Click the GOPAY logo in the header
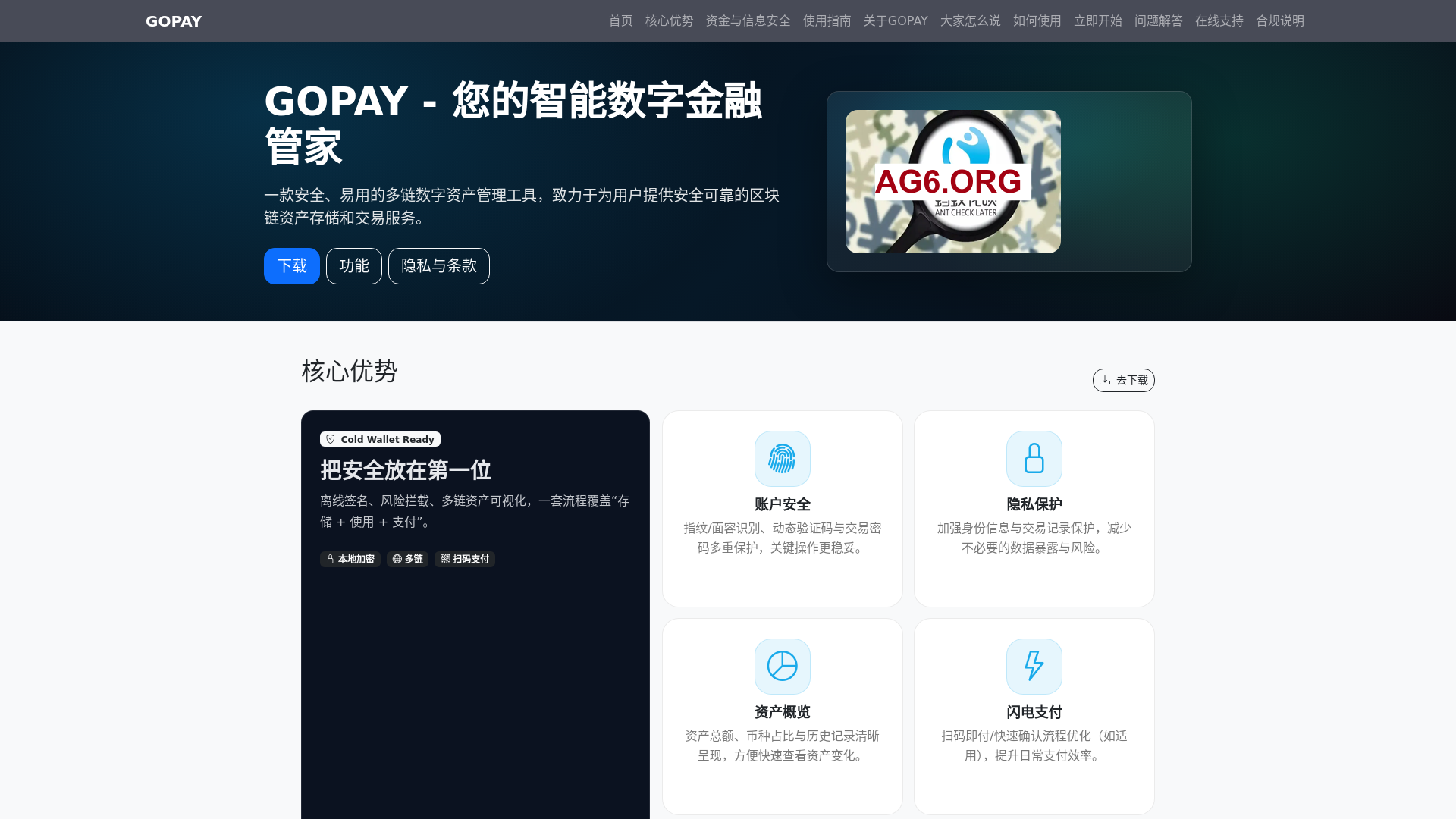This screenshot has height=819, width=1456. click(174, 21)
